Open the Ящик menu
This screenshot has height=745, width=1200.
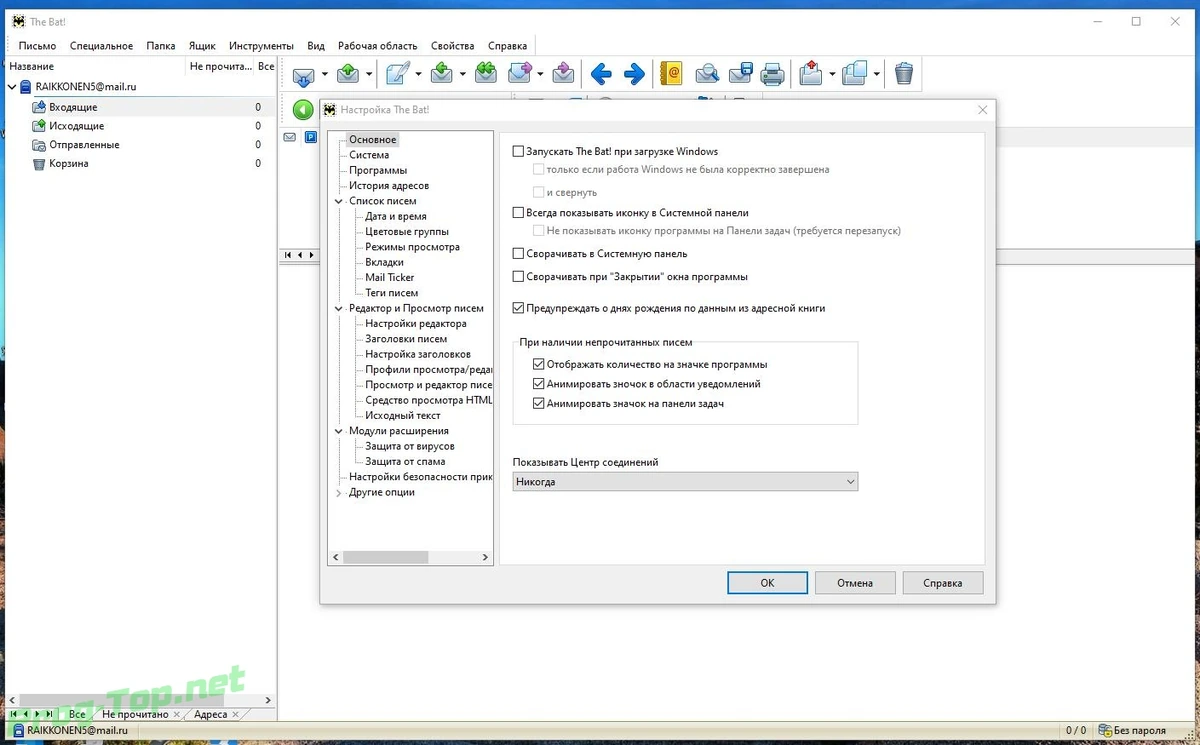pyautogui.click(x=202, y=46)
